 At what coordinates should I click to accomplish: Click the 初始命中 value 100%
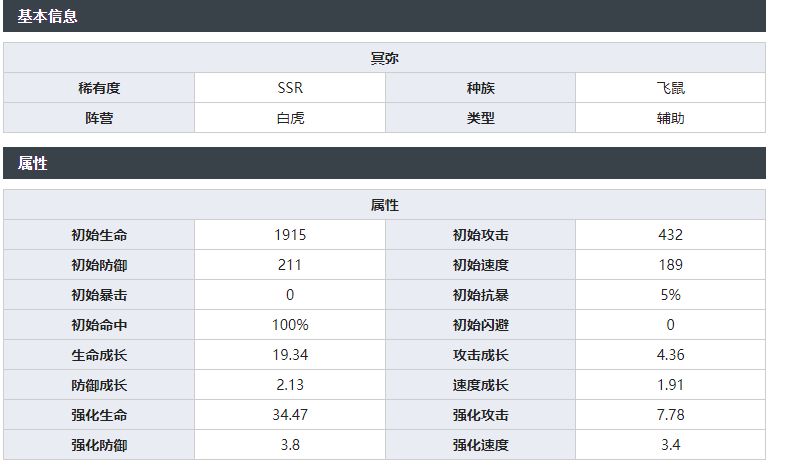290,325
